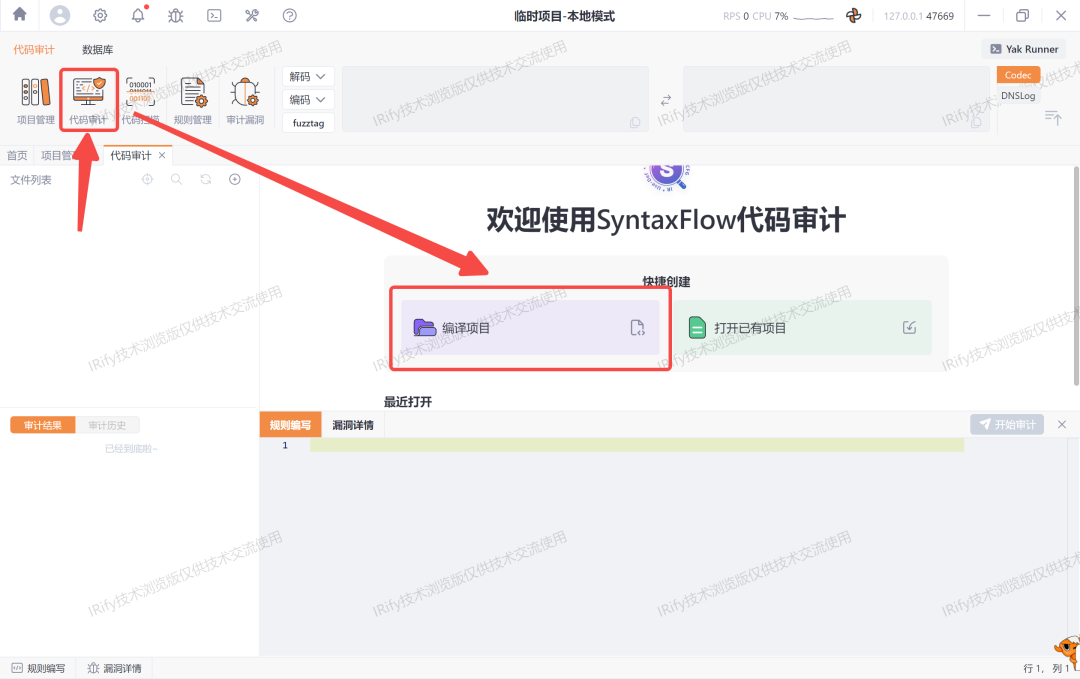Click the fuzztag button
Image resolution: width=1080 pixels, height=679 pixels.
(308, 123)
